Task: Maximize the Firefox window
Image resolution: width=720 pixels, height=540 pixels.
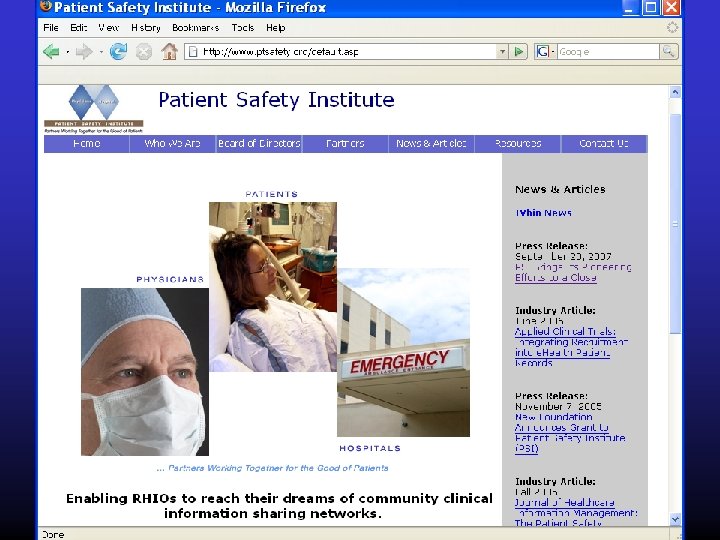Action: pyautogui.click(x=651, y=7)
